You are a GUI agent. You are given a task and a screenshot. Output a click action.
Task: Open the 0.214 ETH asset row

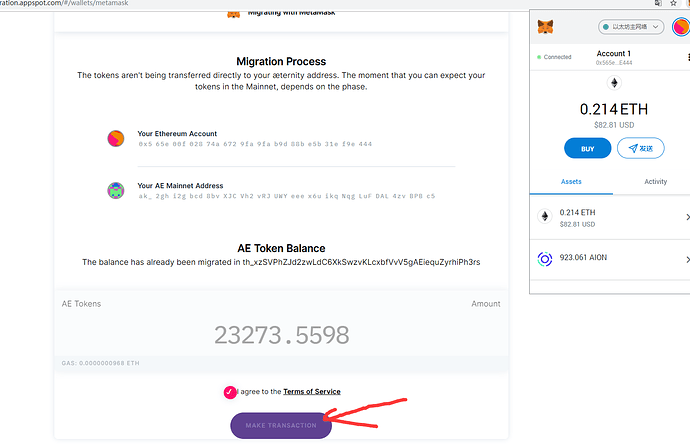610,218
